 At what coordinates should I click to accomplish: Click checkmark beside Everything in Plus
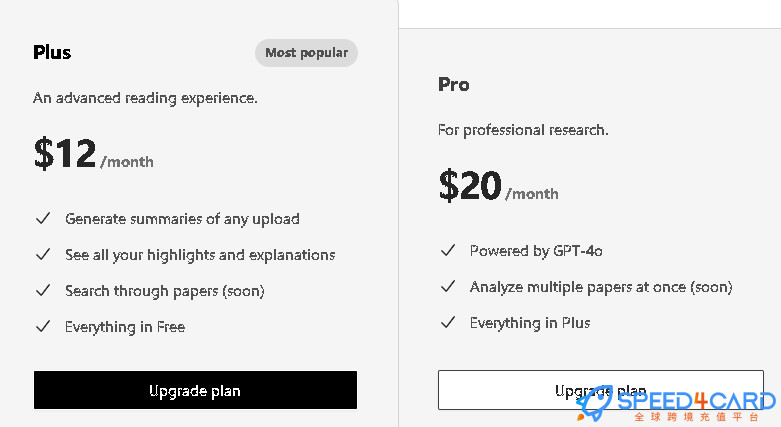point(448,322)
